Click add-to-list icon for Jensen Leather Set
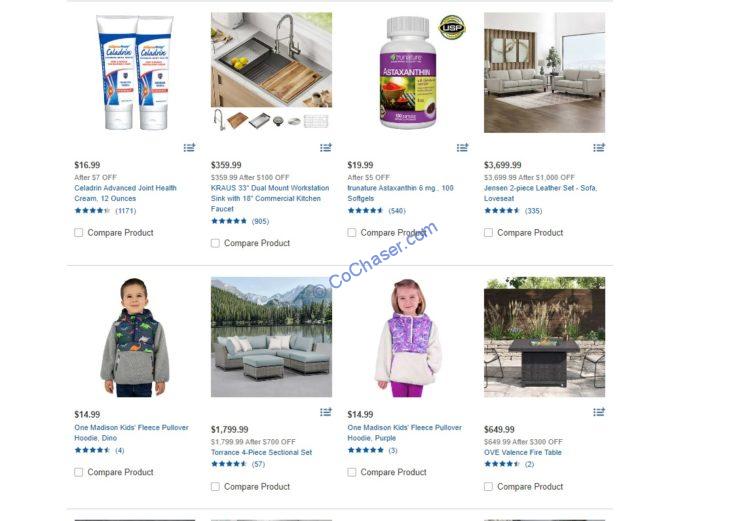This screenshot has width=750, height=521. click(599, 147)
